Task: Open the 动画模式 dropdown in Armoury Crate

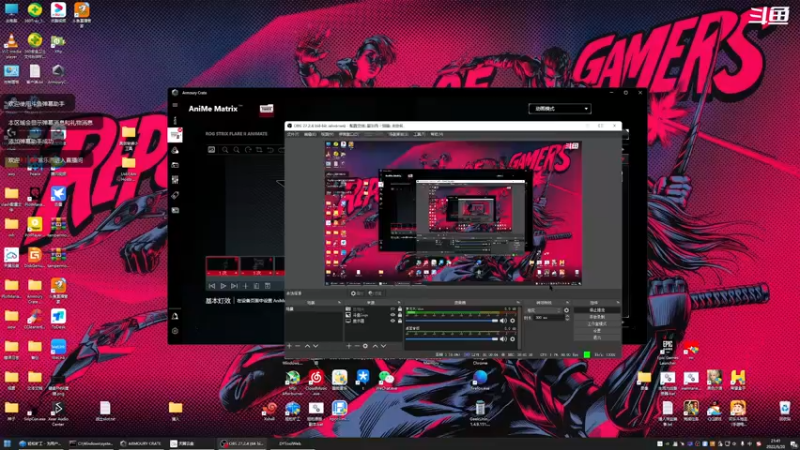Action: point(560,109)
